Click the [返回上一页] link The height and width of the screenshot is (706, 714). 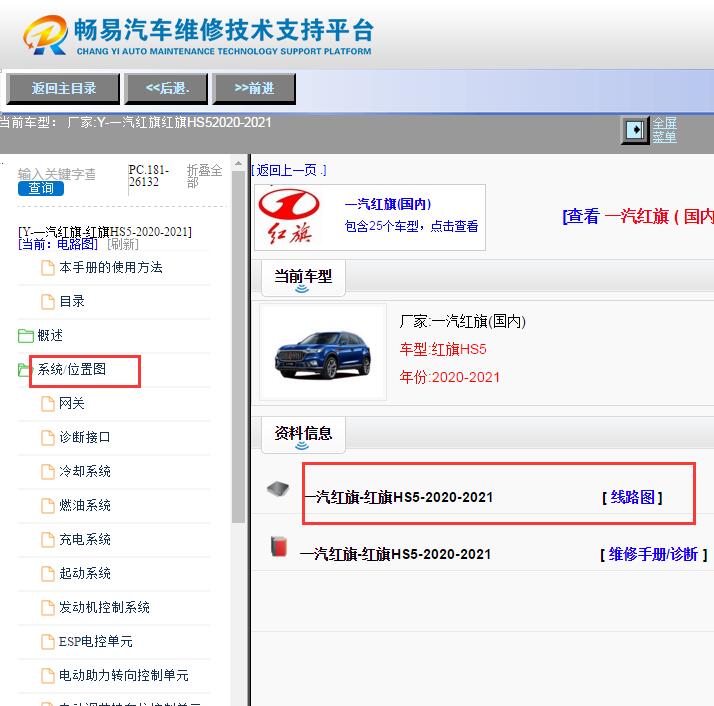coord(289,170)
